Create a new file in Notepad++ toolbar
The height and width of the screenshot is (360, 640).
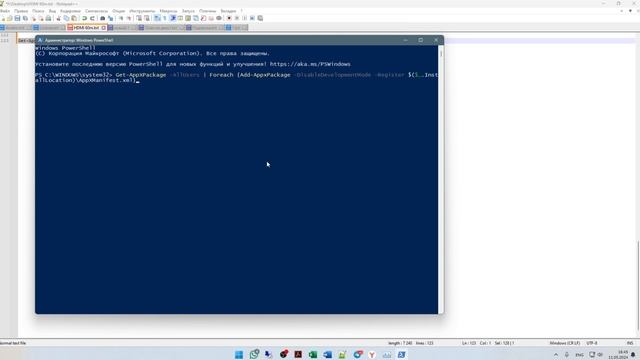[x=2, y=18]
